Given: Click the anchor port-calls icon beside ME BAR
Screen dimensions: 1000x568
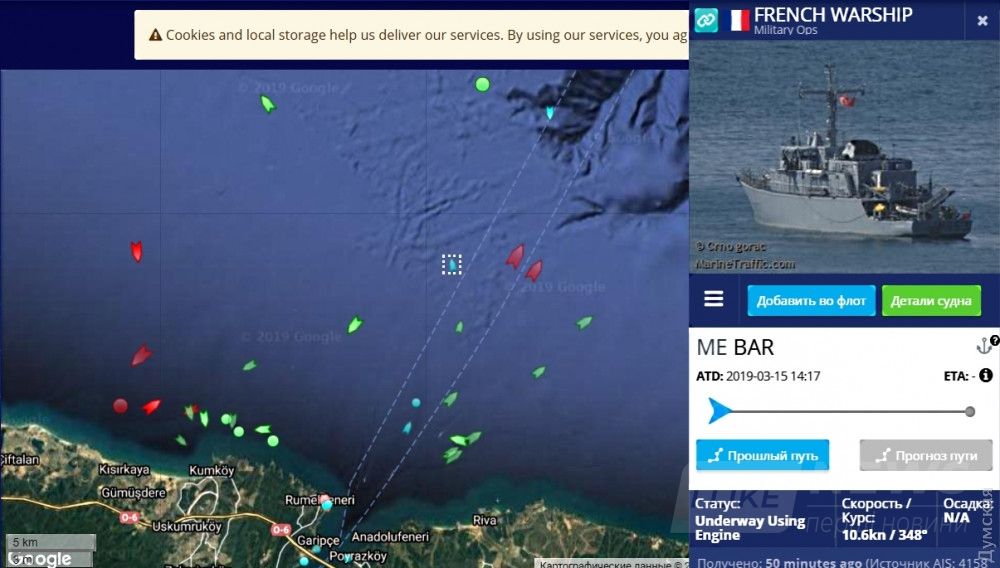Looking at the screenshot, I should tap(985, 346).
